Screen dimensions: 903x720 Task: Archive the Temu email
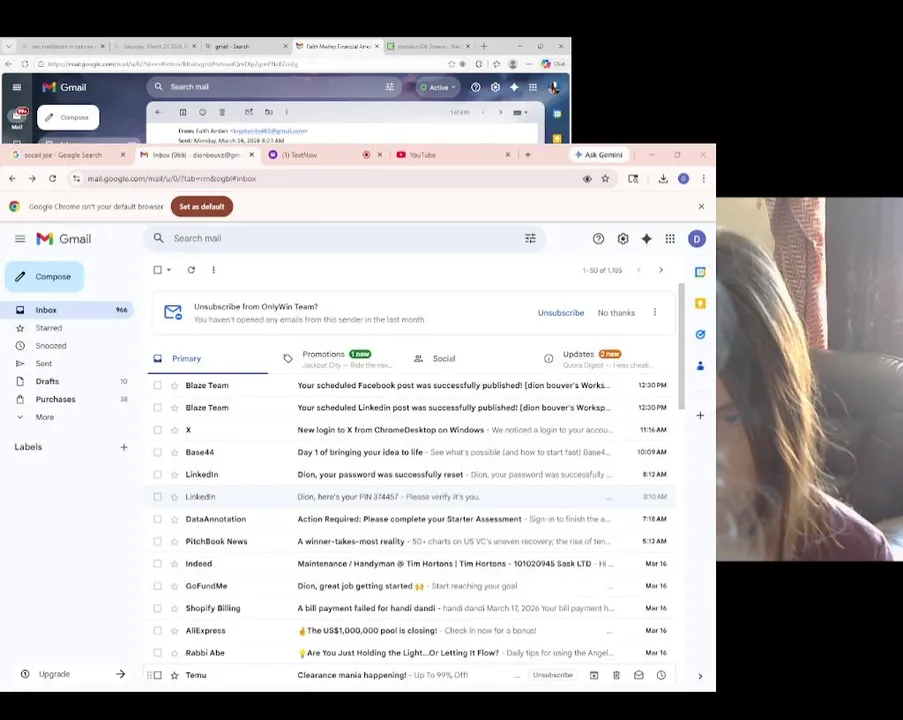coord(594,675)
